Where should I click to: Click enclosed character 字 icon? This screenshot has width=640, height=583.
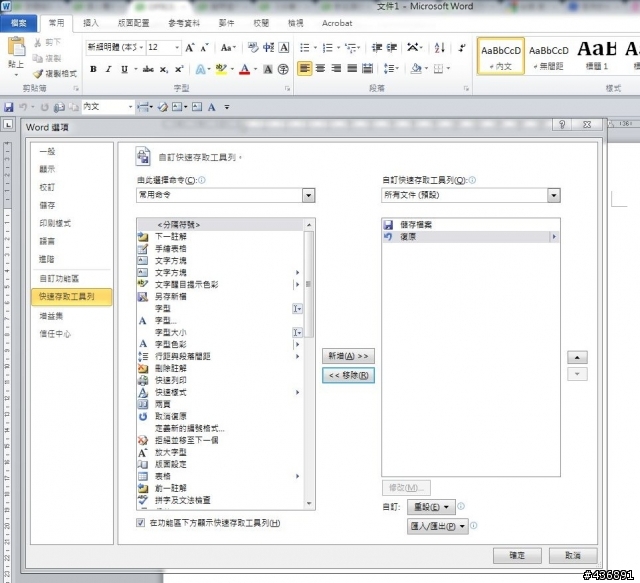pos(283,69)
